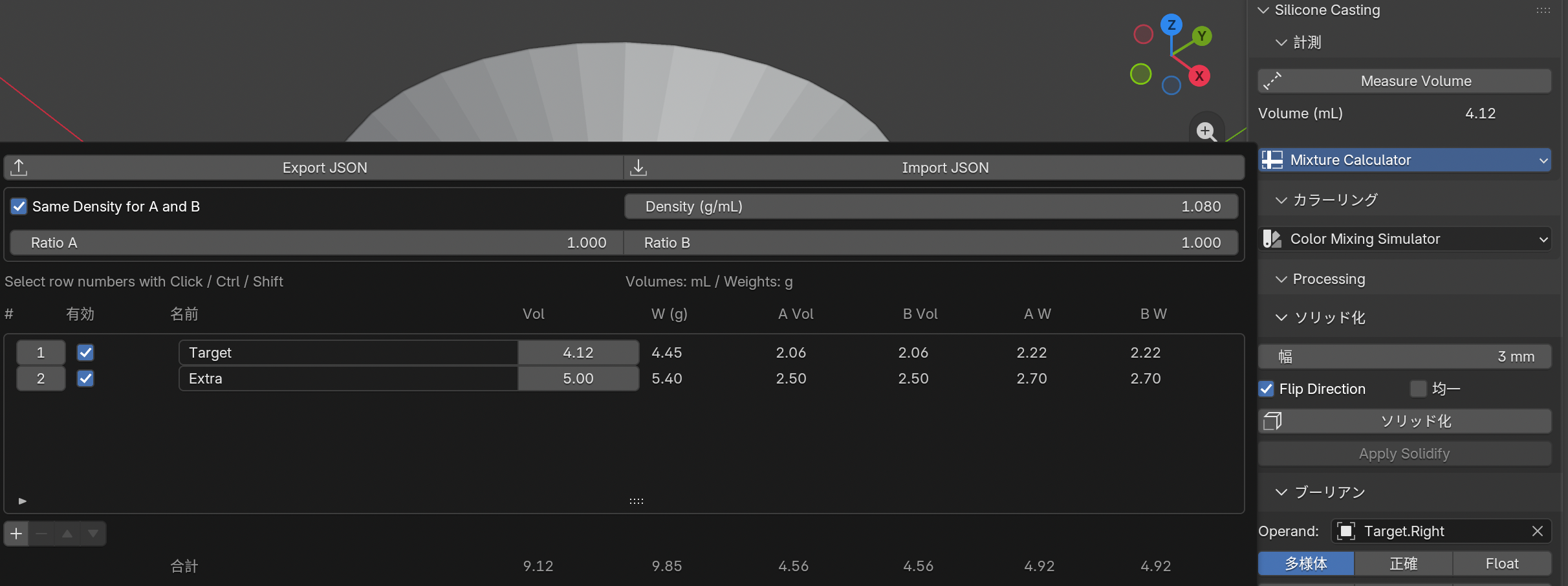Adjust the Density (g/mL) slider field
The width and height of the screenshot is (1568, 586).
coord(931,206)
